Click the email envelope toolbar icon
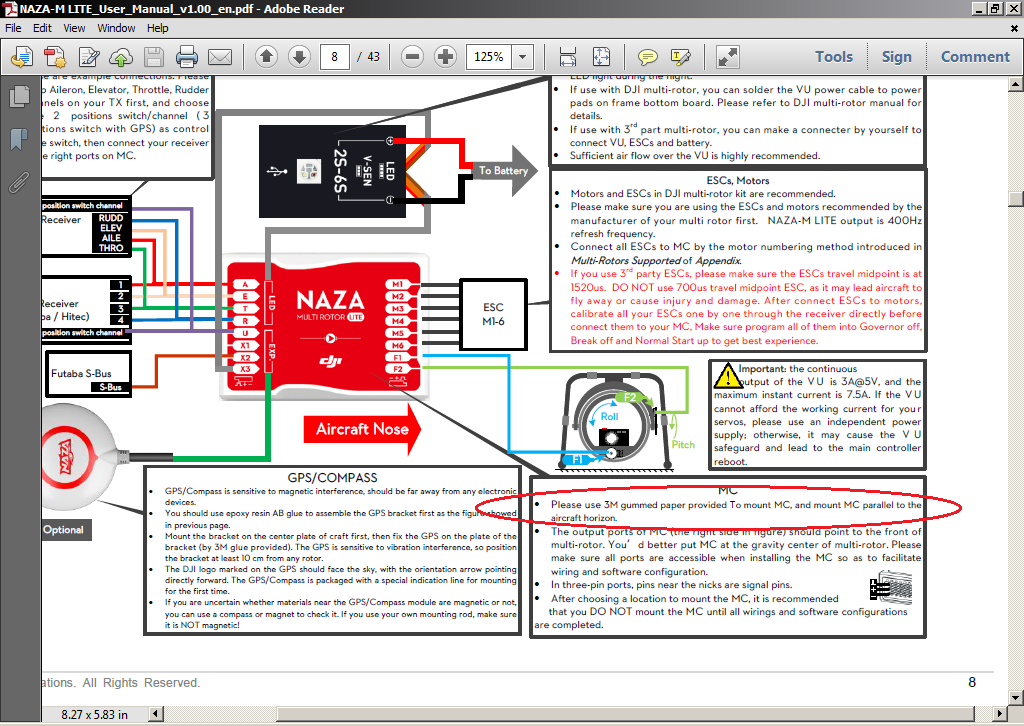 (219, 57)
